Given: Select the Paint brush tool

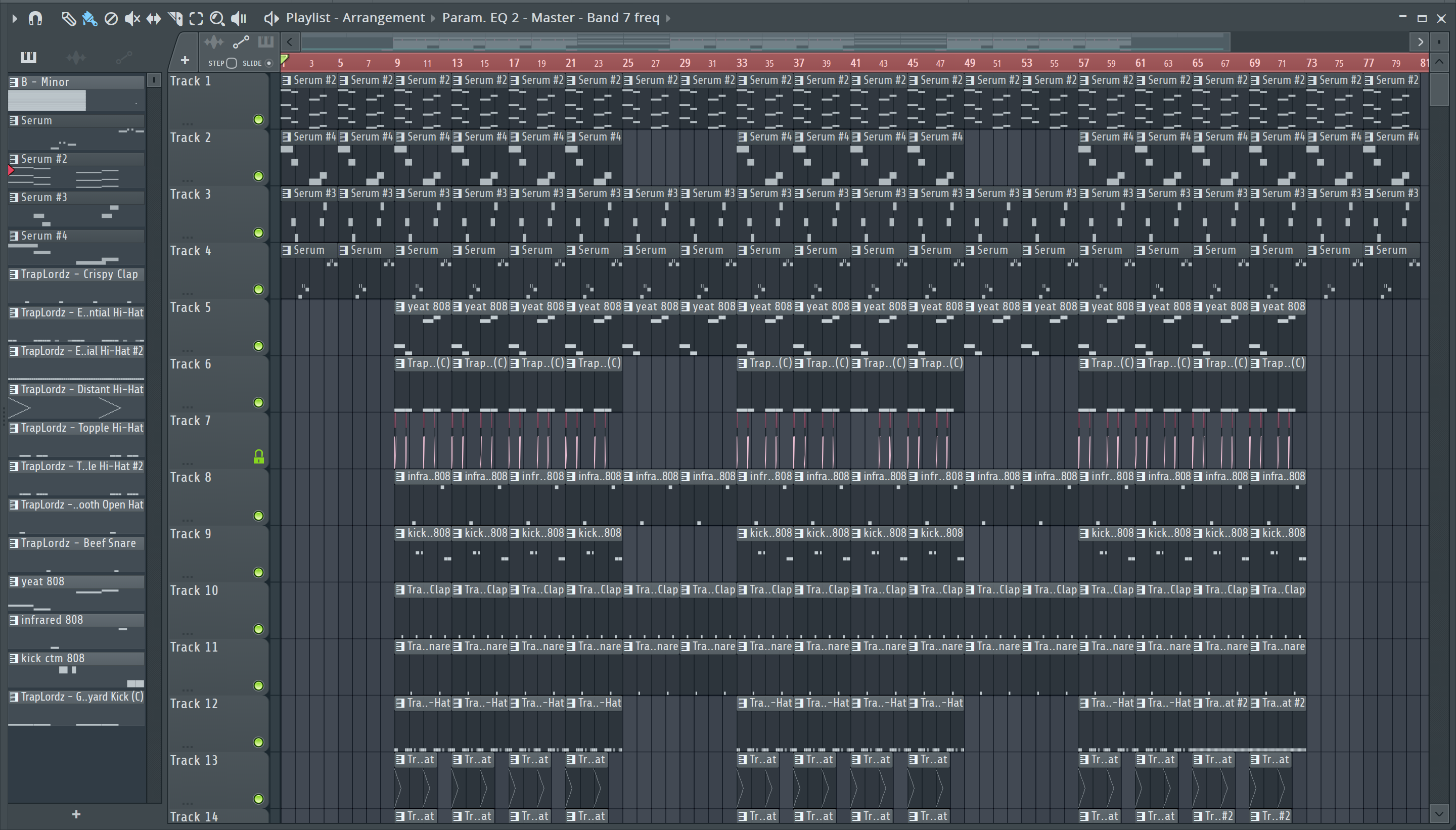Looking at the screenshot, I should [x=89, y=18].
